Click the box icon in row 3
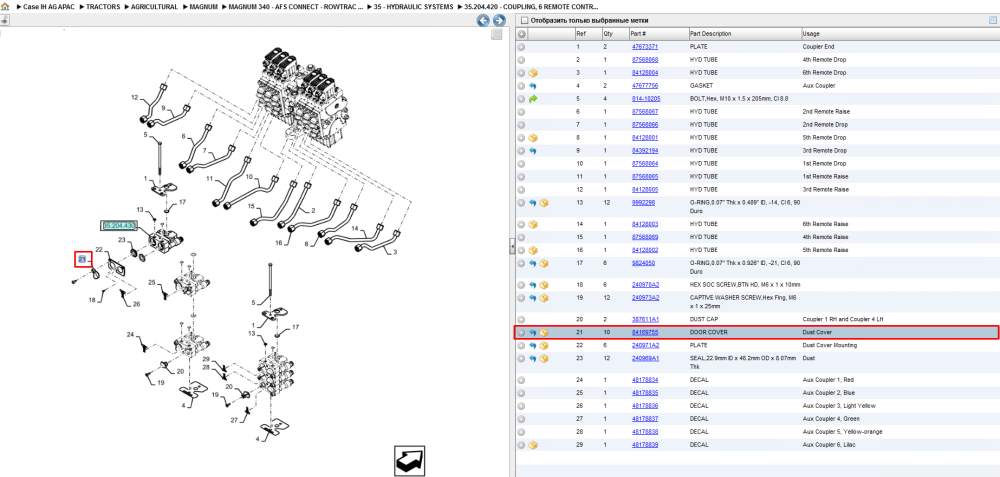1000x477 pixels. click(533, 73)
